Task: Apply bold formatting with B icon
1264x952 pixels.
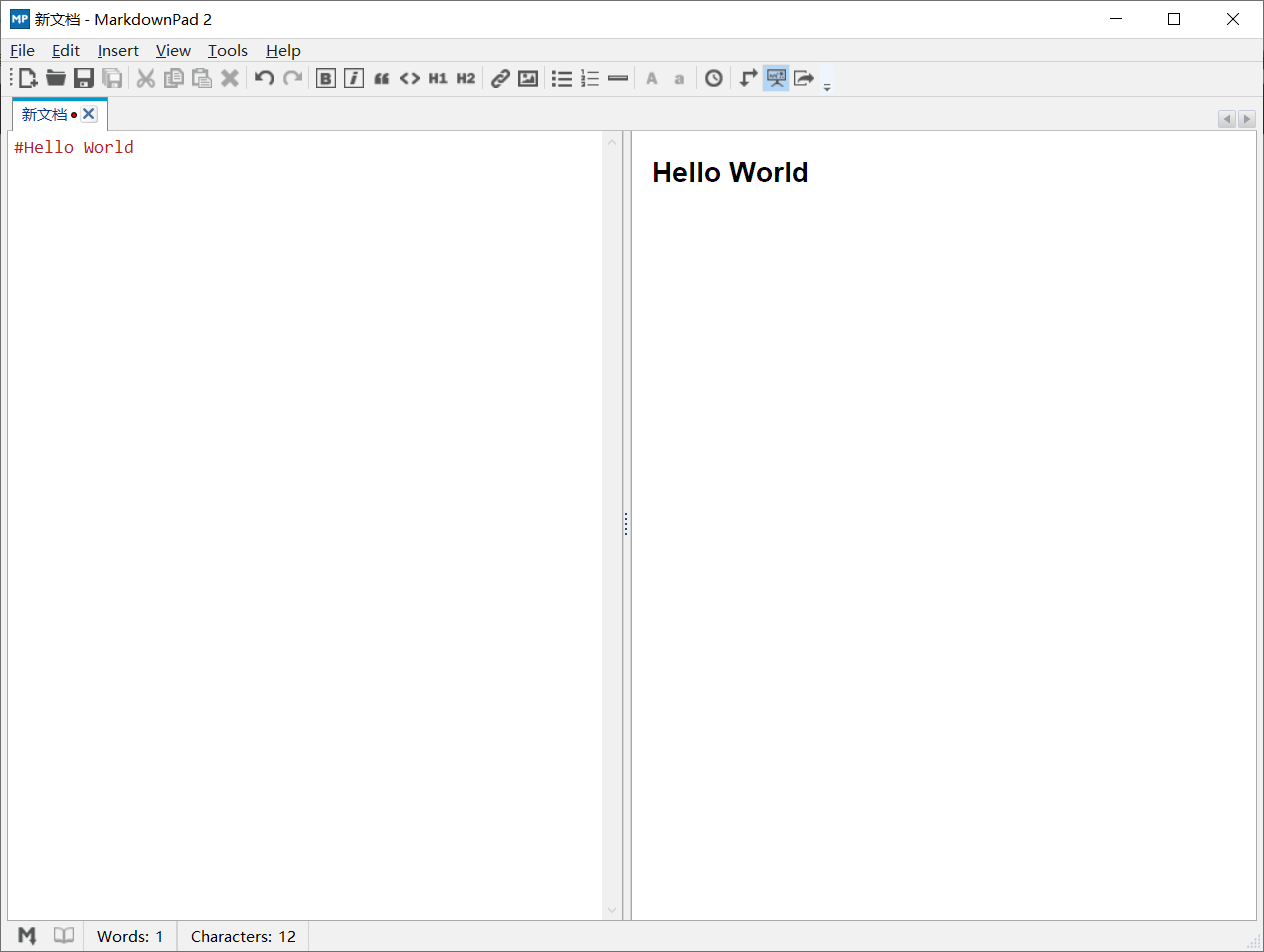Action: (x=326, y=78)
